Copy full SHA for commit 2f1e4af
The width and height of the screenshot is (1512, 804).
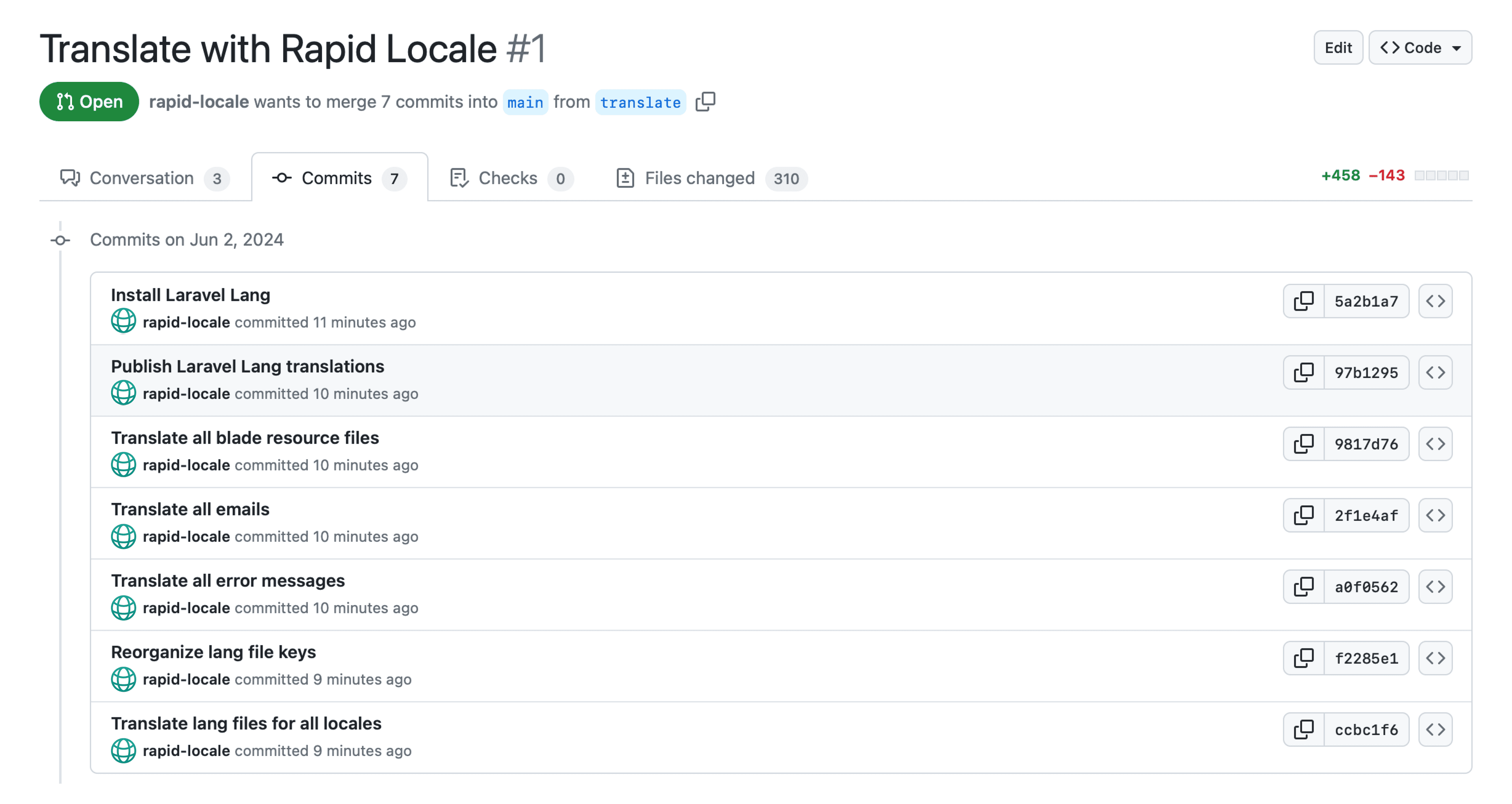click(x=1304, y=515)
